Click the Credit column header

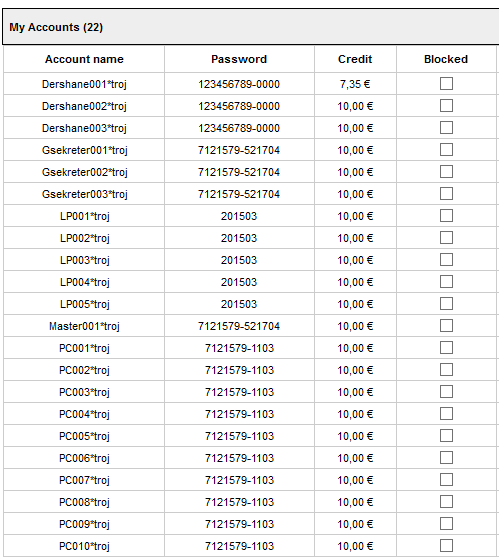point(355,59)
